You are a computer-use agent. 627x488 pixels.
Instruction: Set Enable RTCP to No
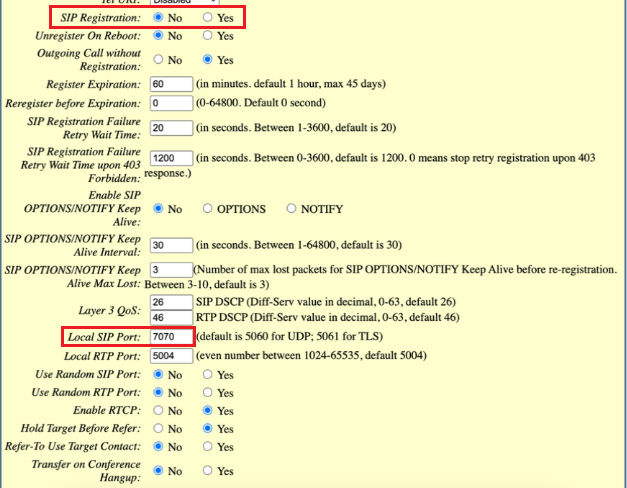[x=158, y=410]
